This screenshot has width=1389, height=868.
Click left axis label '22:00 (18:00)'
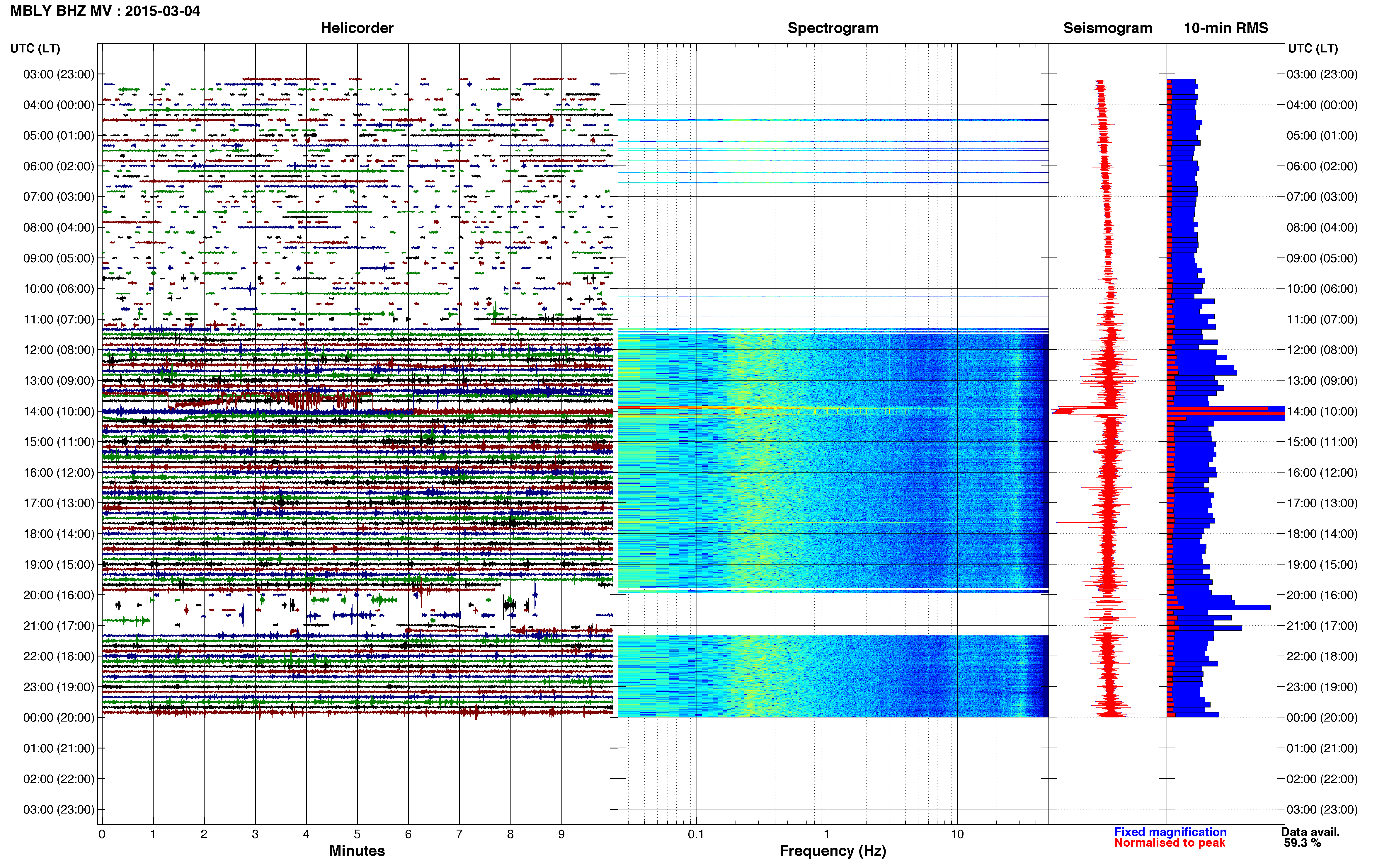point(59,656)
